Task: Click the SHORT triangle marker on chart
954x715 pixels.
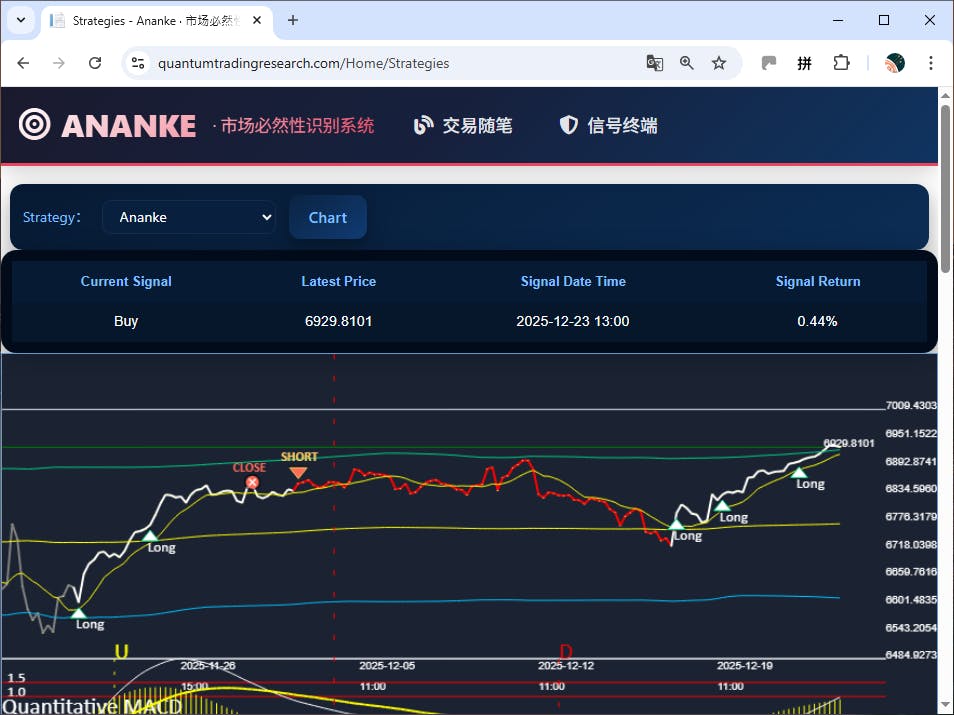Action: click(x=298, y=473)
